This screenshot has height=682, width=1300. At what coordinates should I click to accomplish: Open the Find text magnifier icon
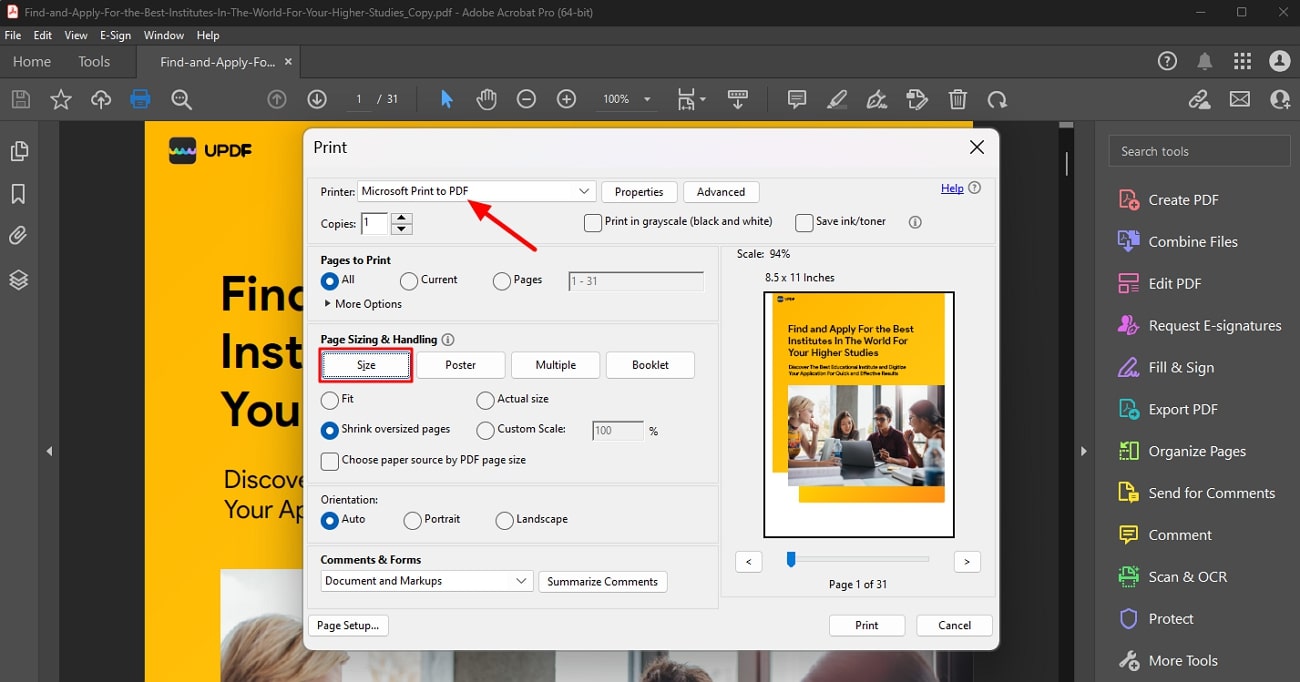click(181, 99)
